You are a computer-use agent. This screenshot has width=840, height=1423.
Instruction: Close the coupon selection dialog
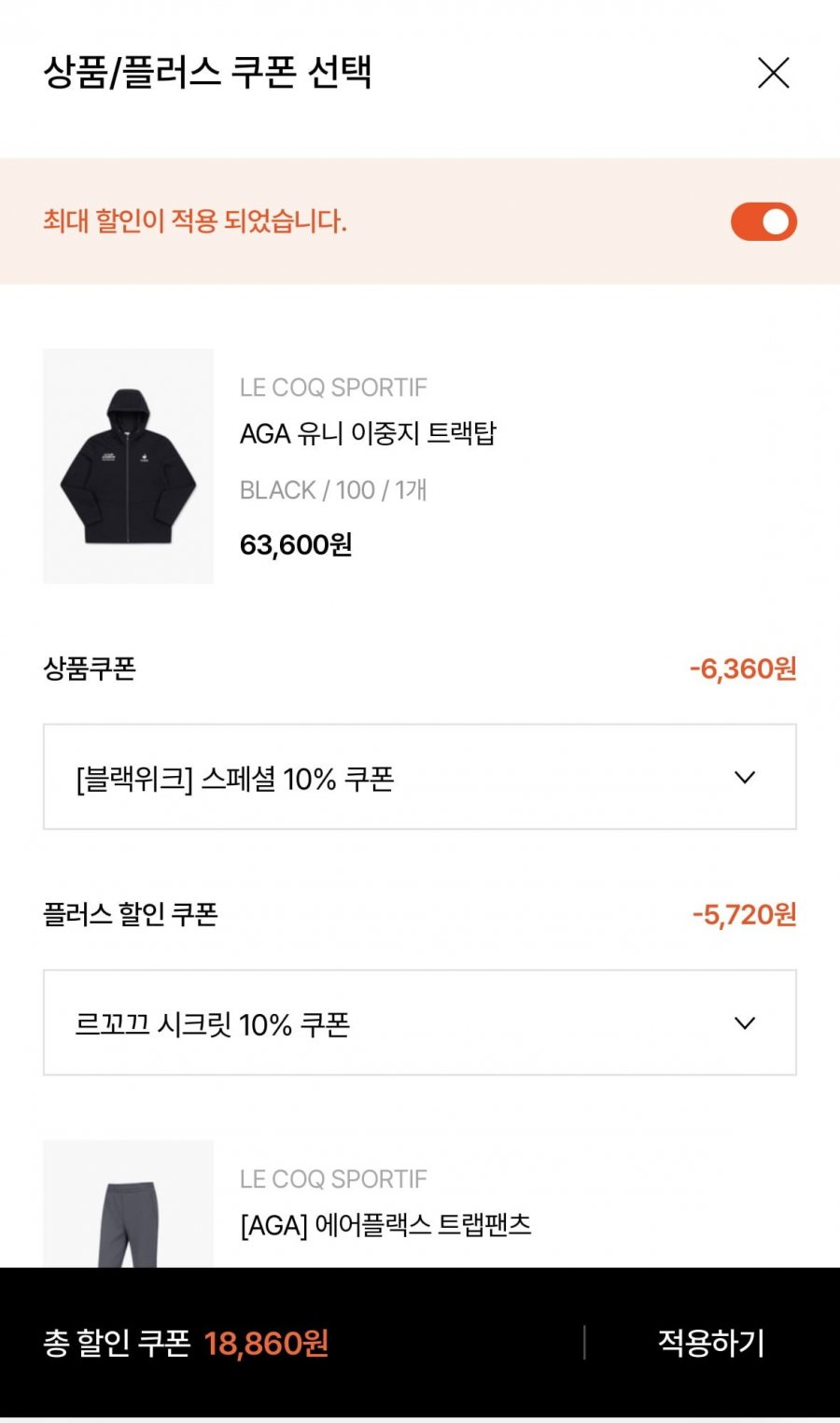coord(773,73)
